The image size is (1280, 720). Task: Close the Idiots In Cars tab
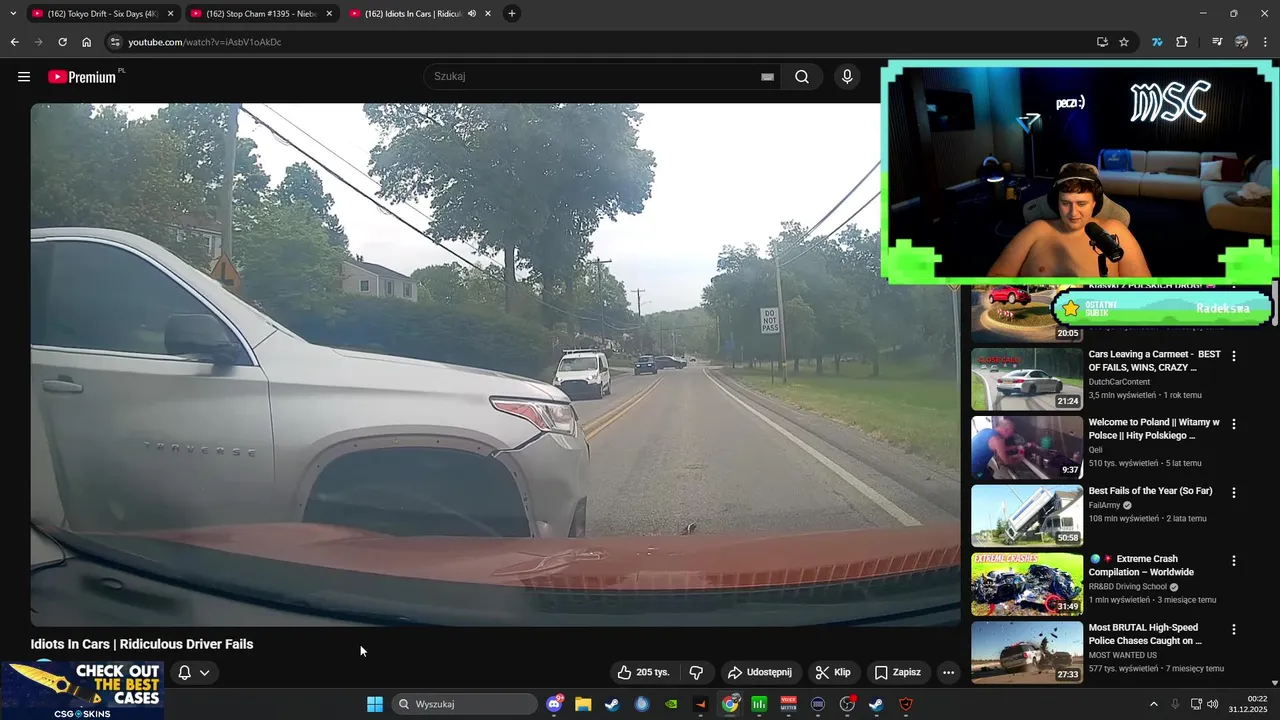[x=488, y=14]
